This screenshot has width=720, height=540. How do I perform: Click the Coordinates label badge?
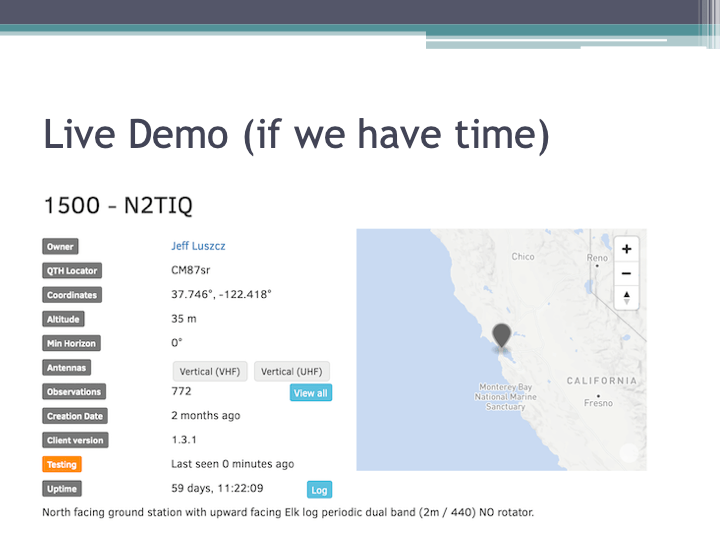click(x=71, y=295)
